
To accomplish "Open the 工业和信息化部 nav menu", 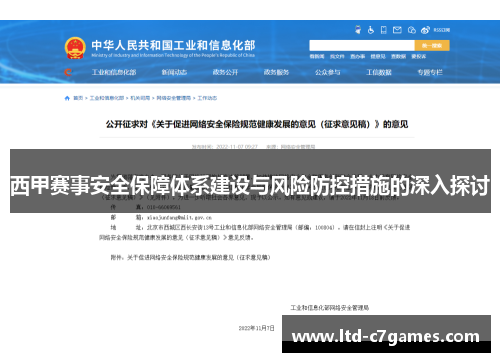I will click(114, 72).
